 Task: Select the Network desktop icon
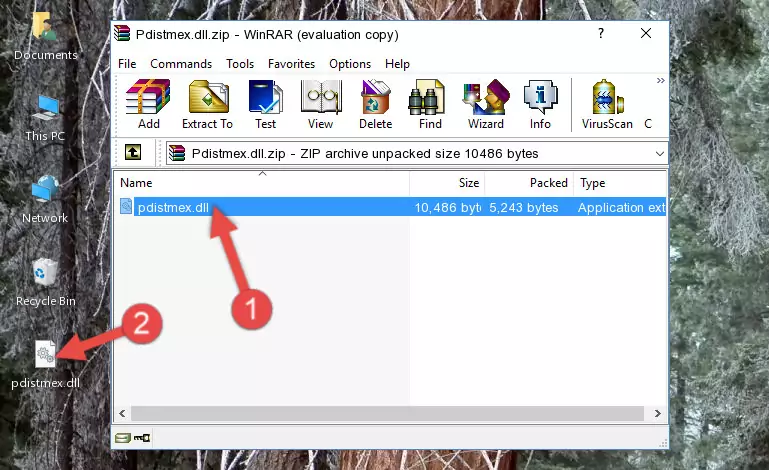45,200
